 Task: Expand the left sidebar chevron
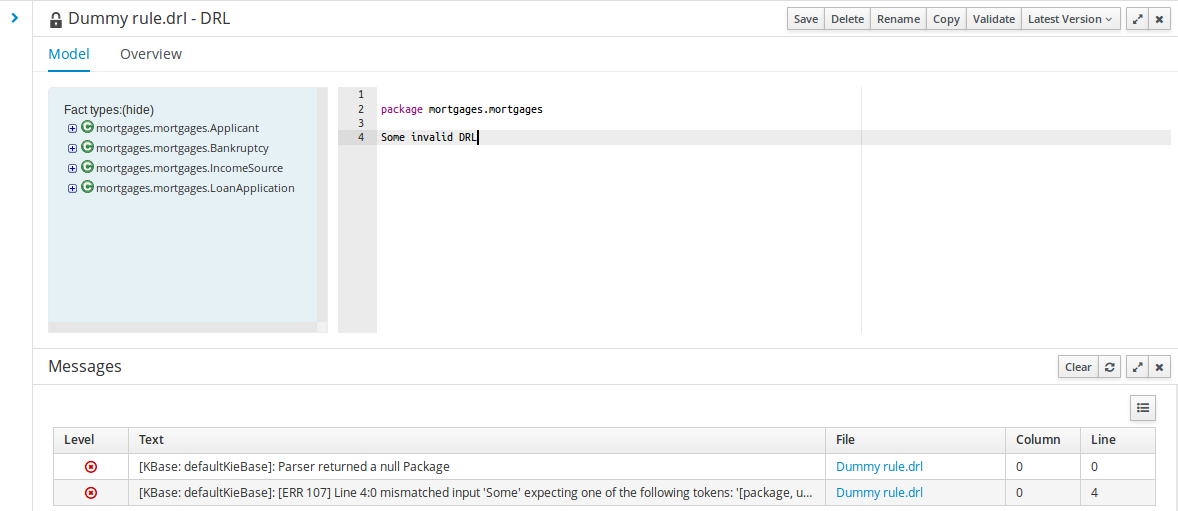[x=15, y=18]
